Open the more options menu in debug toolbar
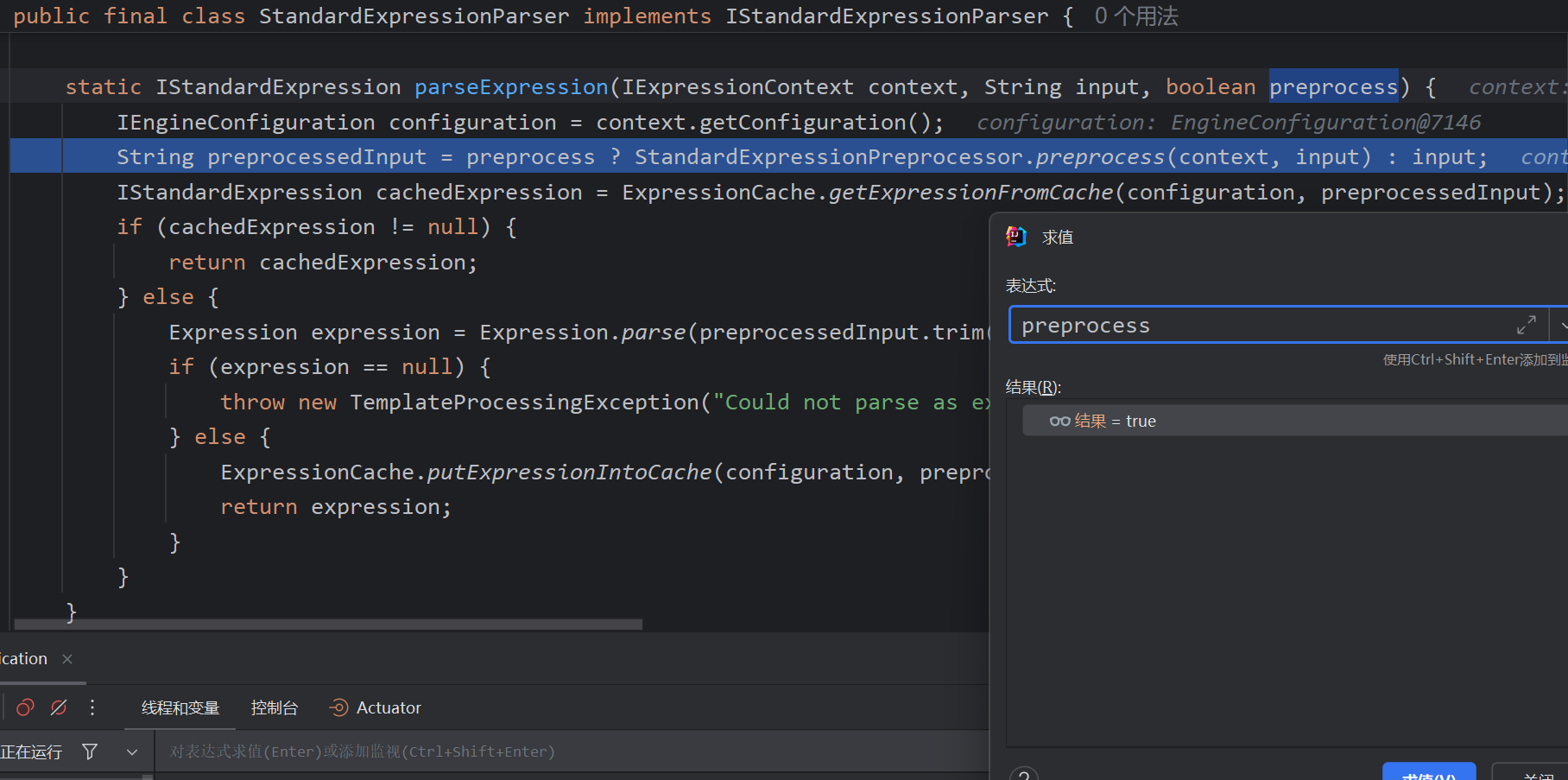The width and height of the screenshot is (1568, 780). 92,707
